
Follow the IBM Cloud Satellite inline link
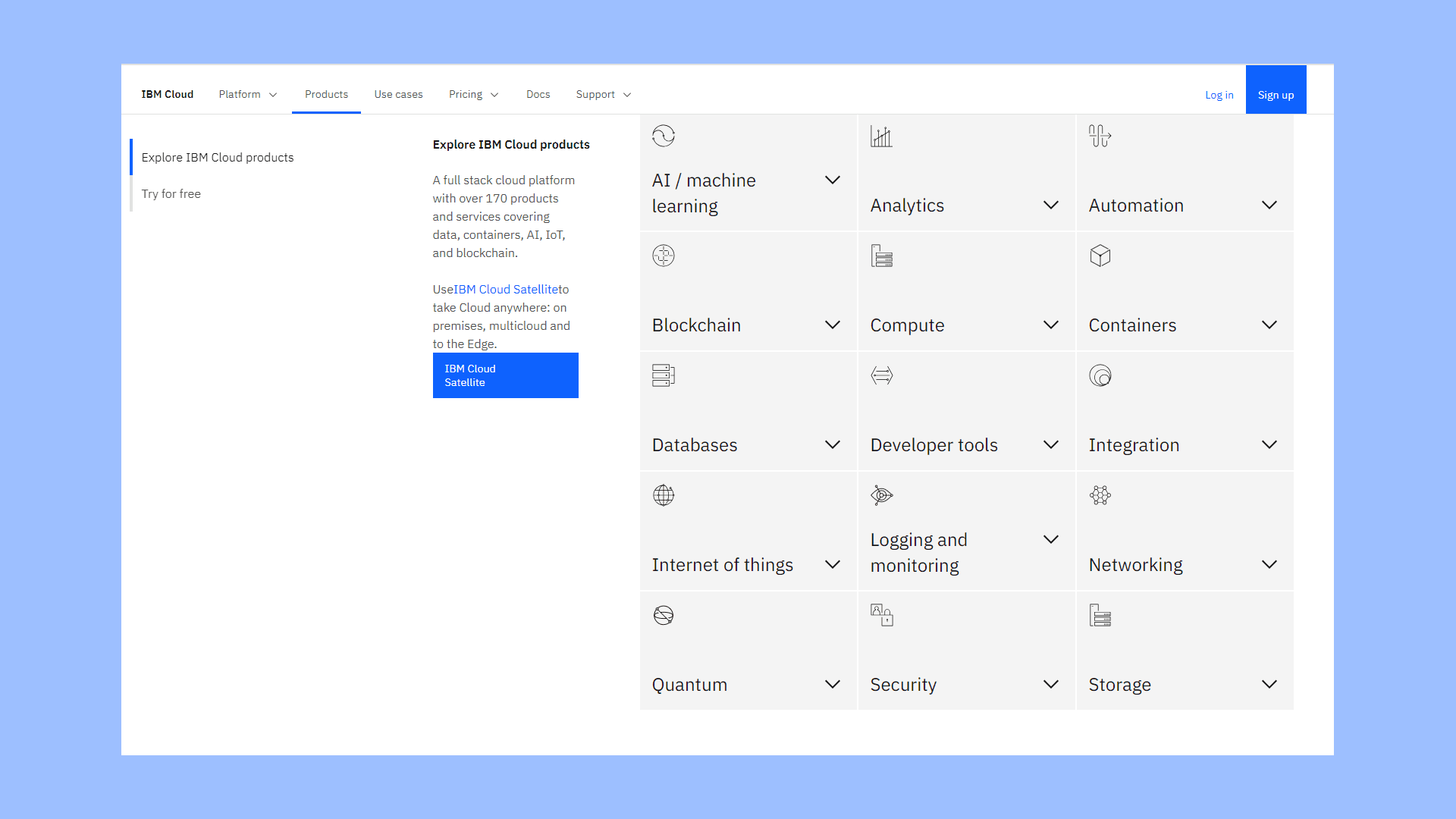506,289
